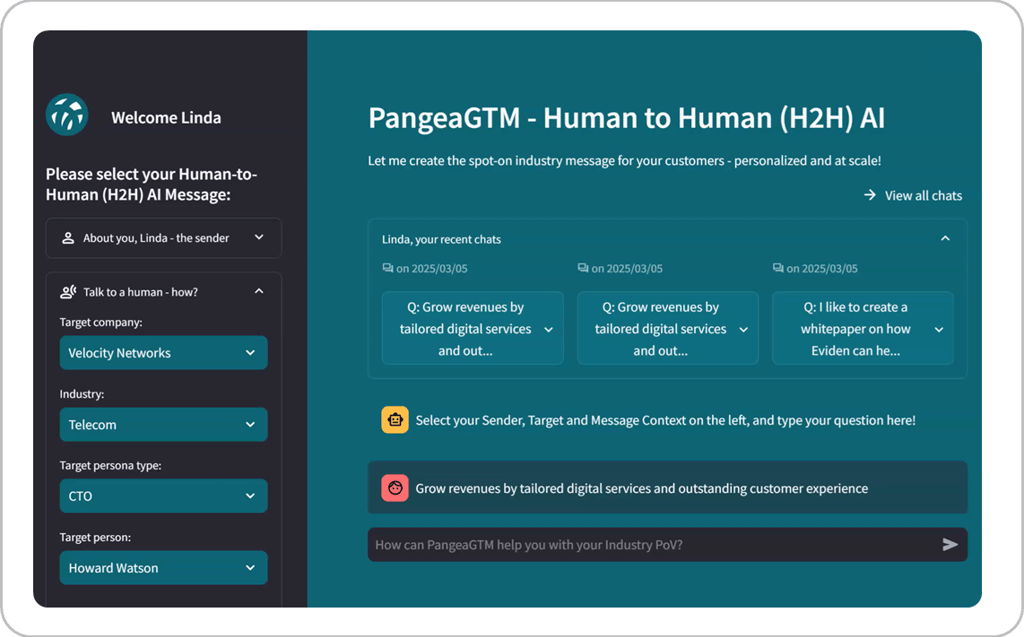
Task: Click the Target persona type: label
Action: 110,465
